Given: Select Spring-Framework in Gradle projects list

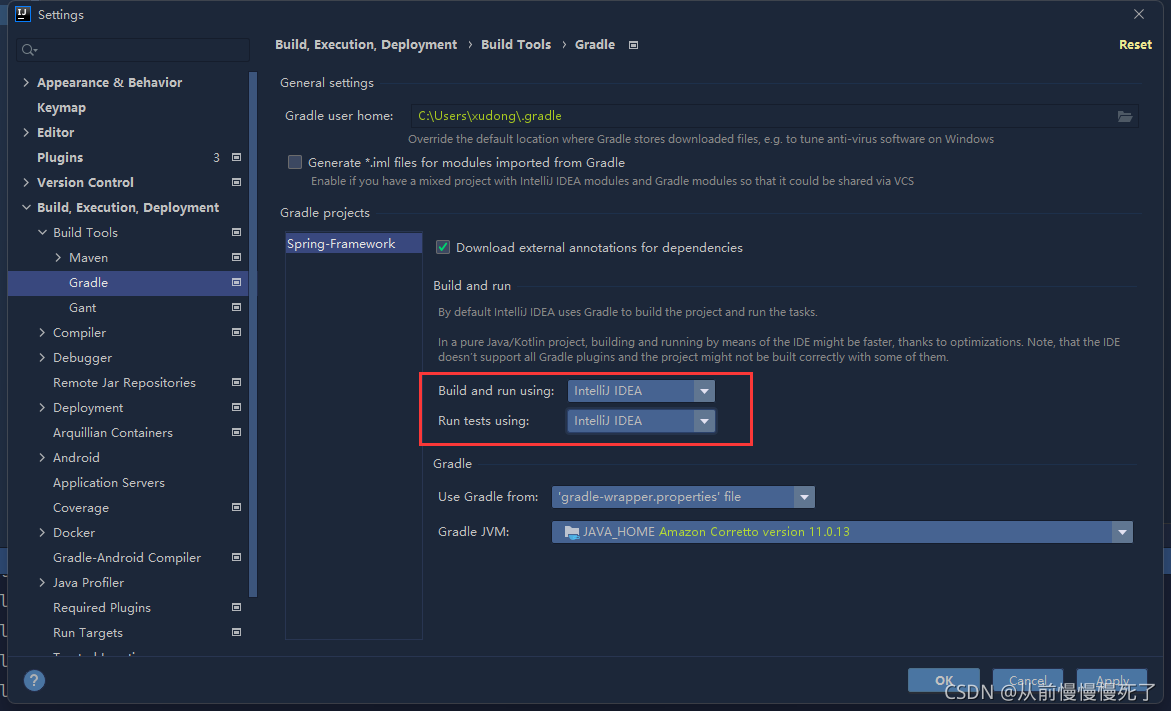Looking at the screenshot, I should pyautogui.click(x=354, y=243).
